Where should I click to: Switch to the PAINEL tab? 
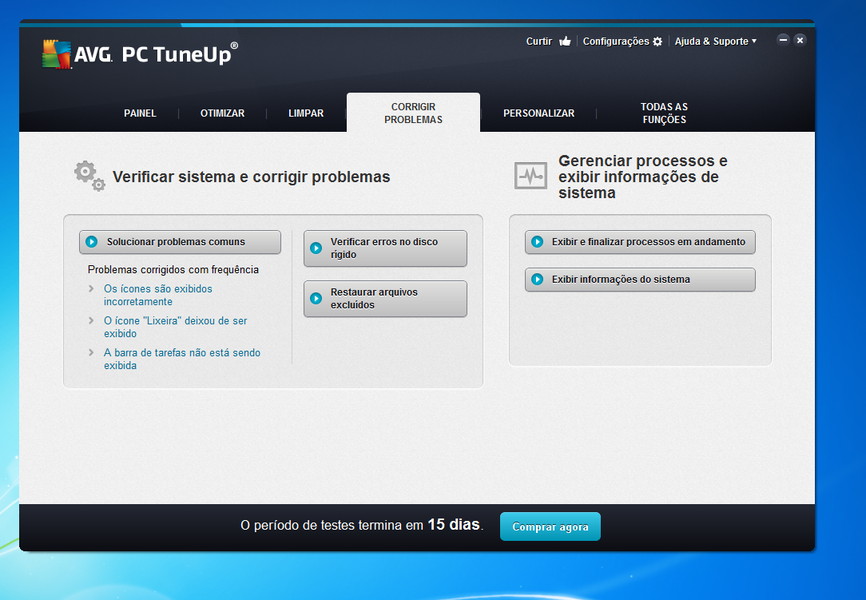(140, 113)
